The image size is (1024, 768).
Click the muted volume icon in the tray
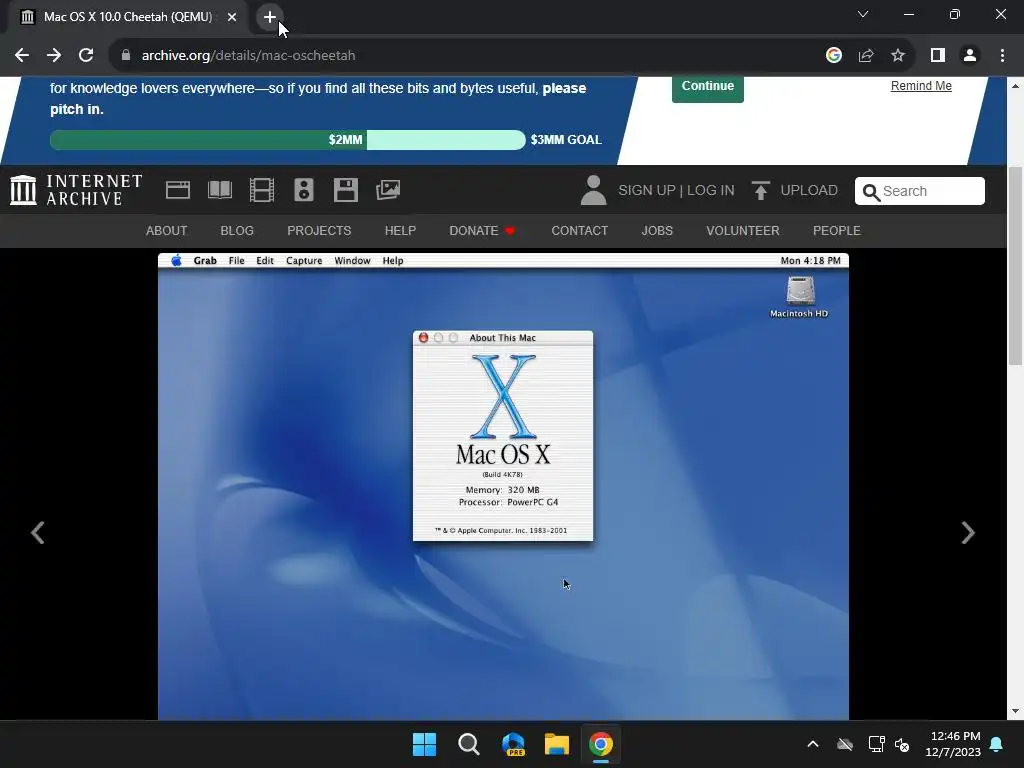[902, 744]
